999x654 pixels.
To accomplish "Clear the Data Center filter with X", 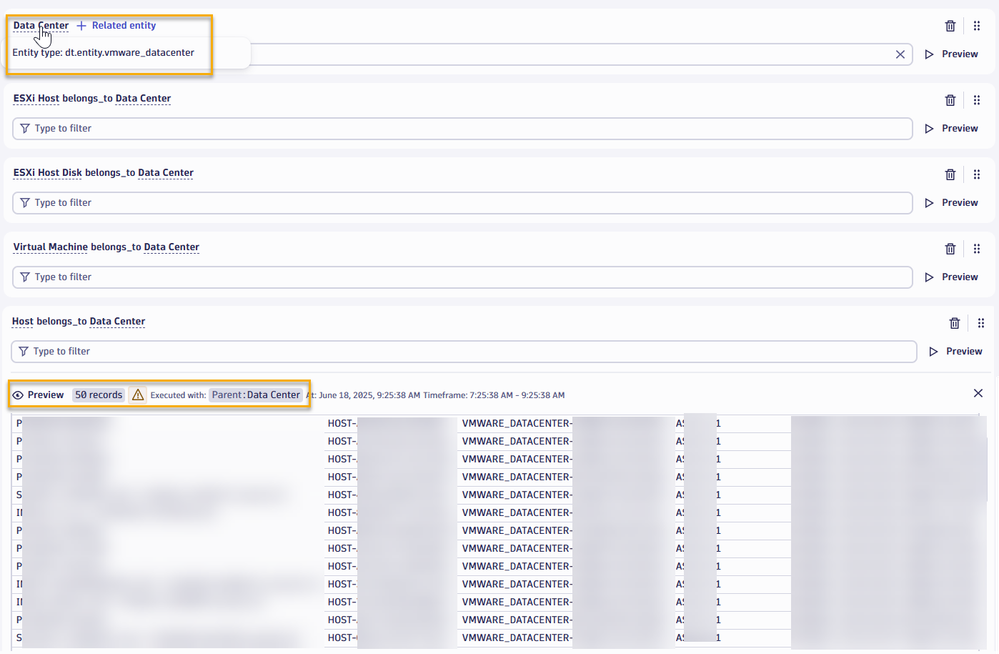I will (900, 54).
